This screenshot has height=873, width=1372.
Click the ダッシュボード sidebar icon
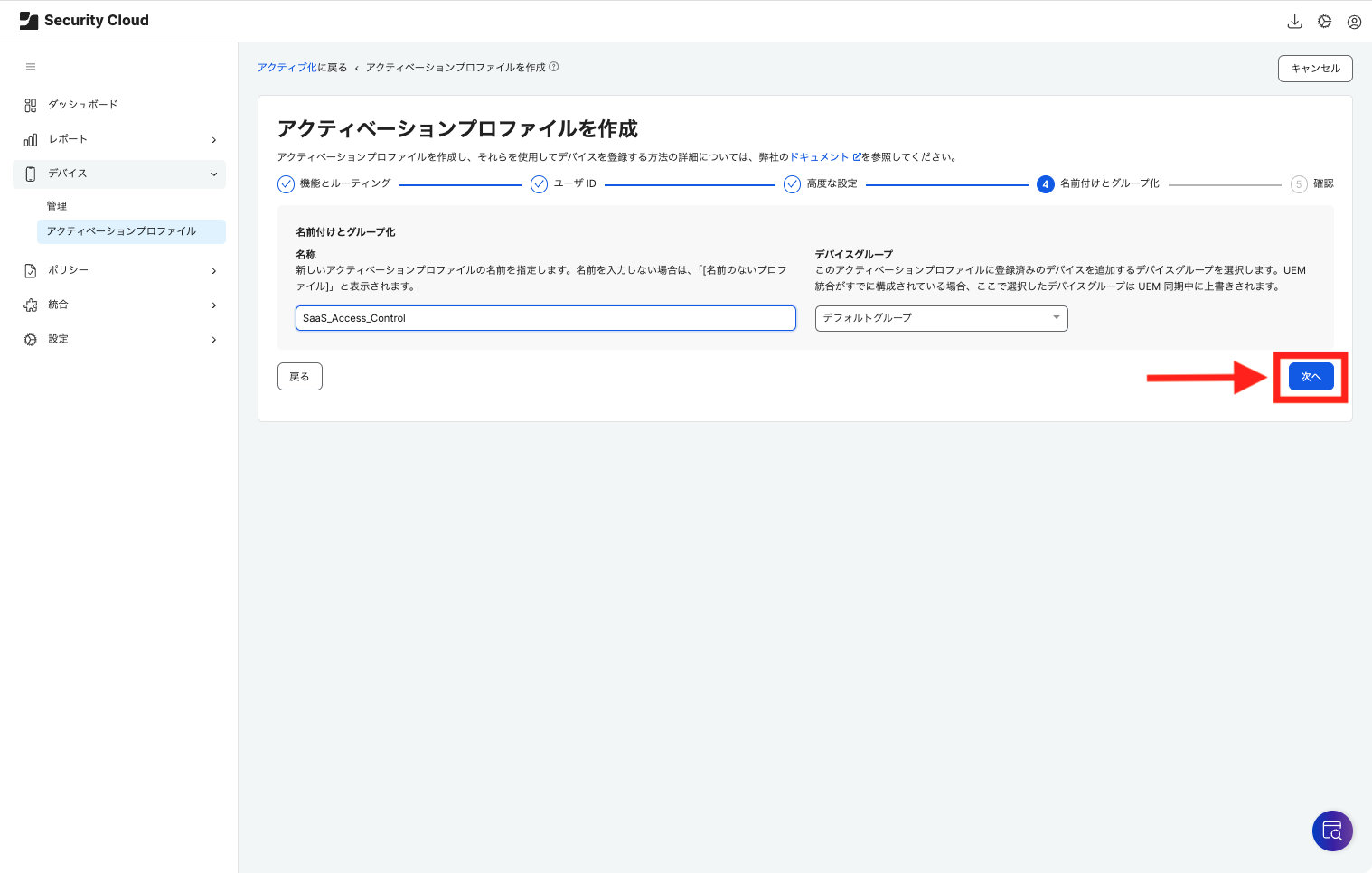pyautogui.click(x=31, y=105)
